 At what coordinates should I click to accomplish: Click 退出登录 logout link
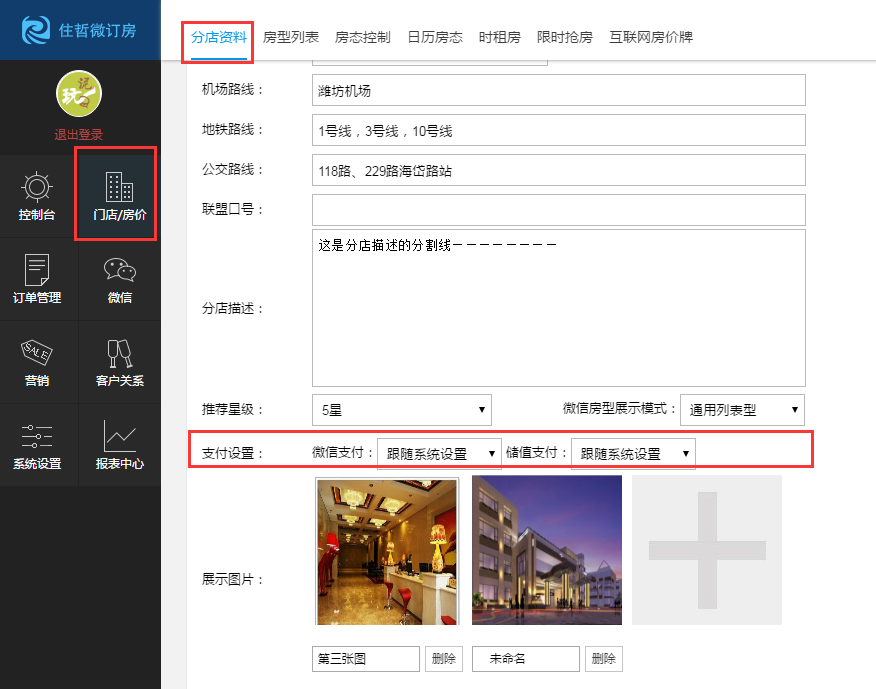(x=78, y=134)
